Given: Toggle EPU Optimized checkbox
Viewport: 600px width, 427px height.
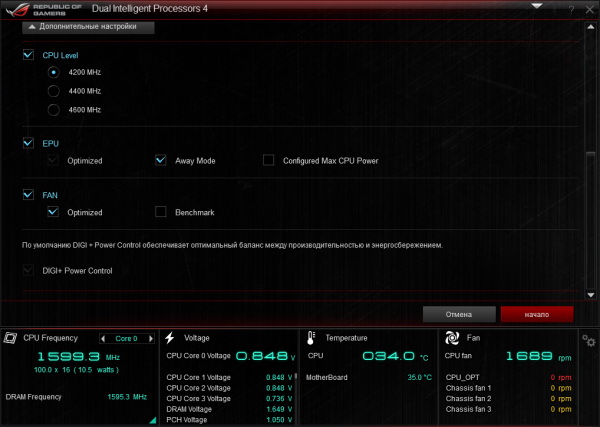Looking at the screenshot, I should [x=53, y=160].
